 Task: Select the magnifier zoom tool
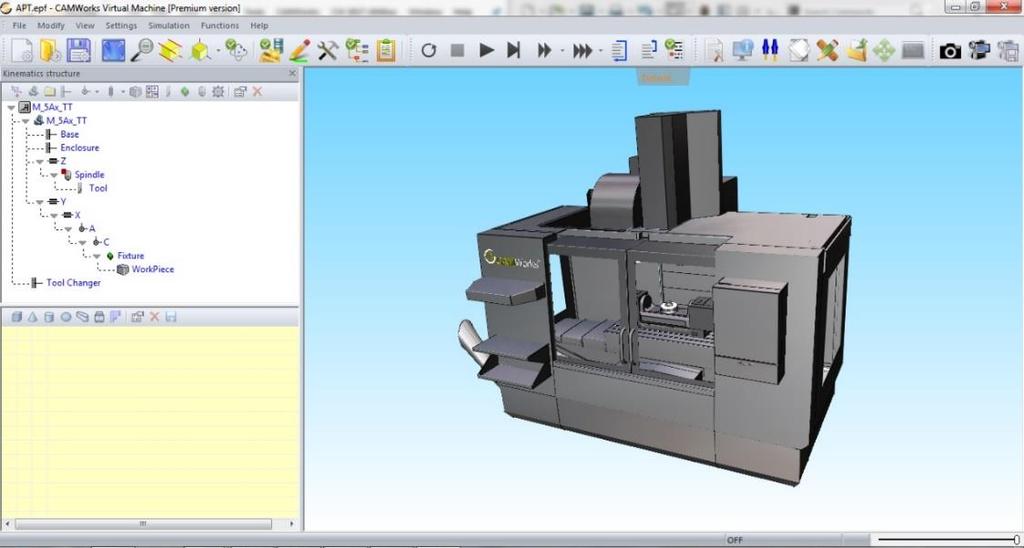point(142,50)
